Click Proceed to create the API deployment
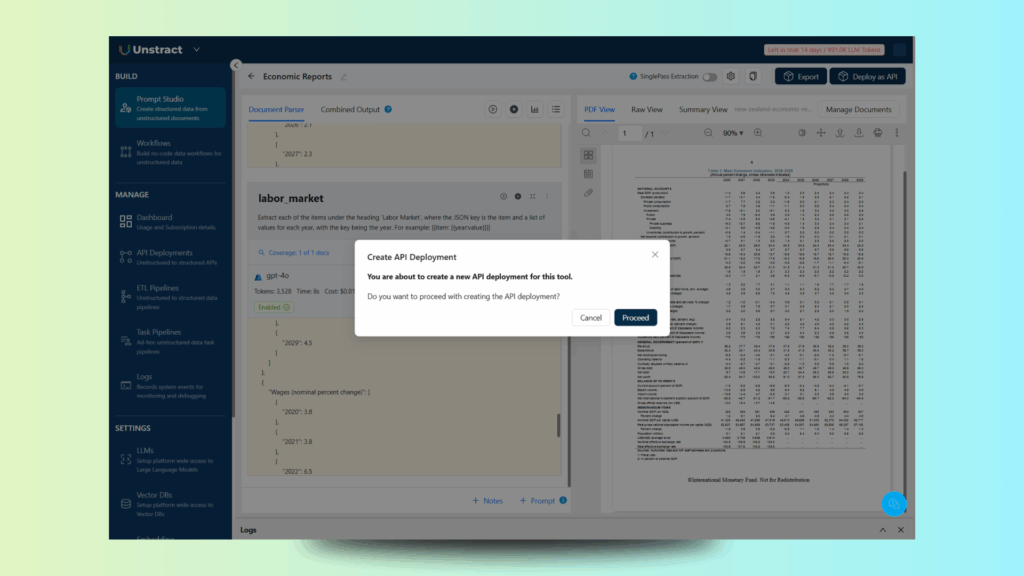Viewport: 1024px width, 576px height. tap(635, 318)
